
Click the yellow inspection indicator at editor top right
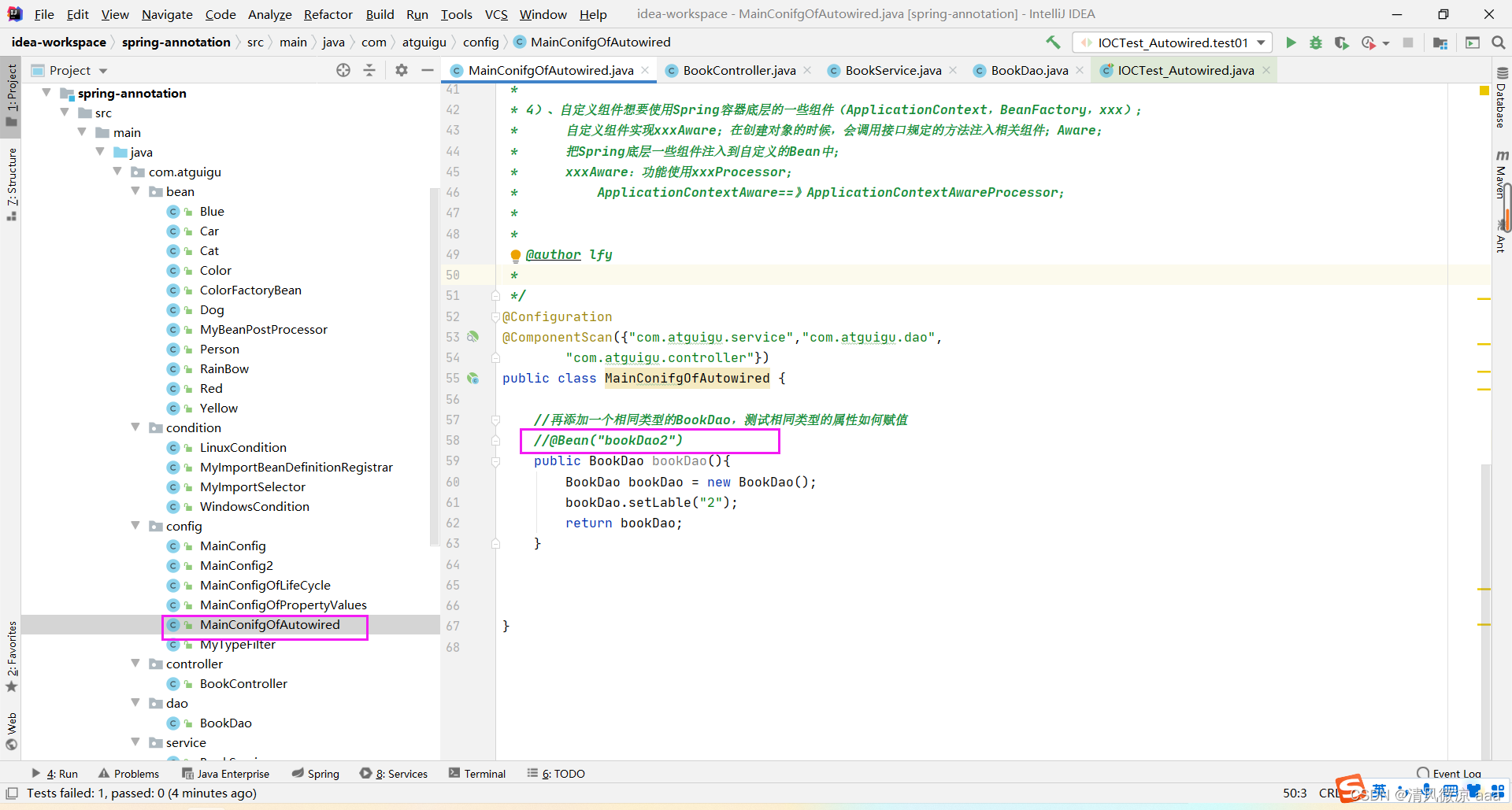pyautogui.click(x=1484, y=91)
